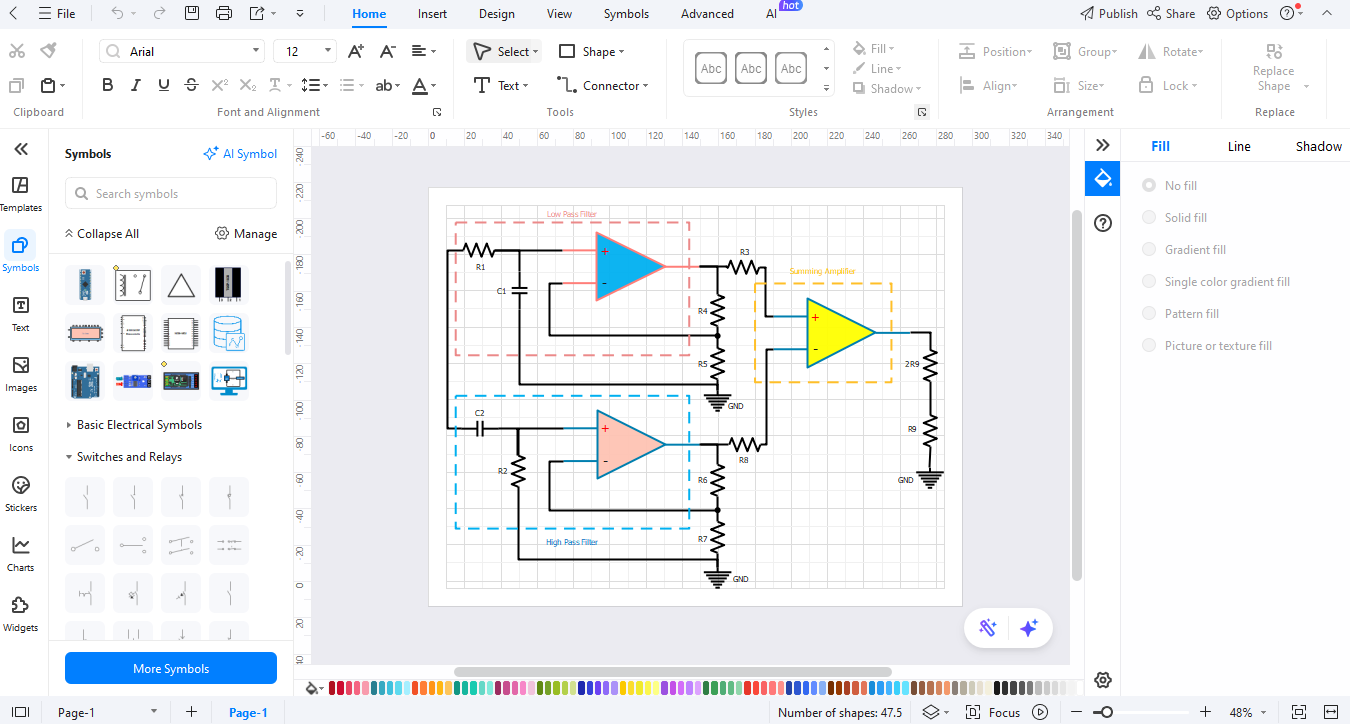1350x724 pixels.
Task: Increase font size with larger A icon
Action: point(355,51)
